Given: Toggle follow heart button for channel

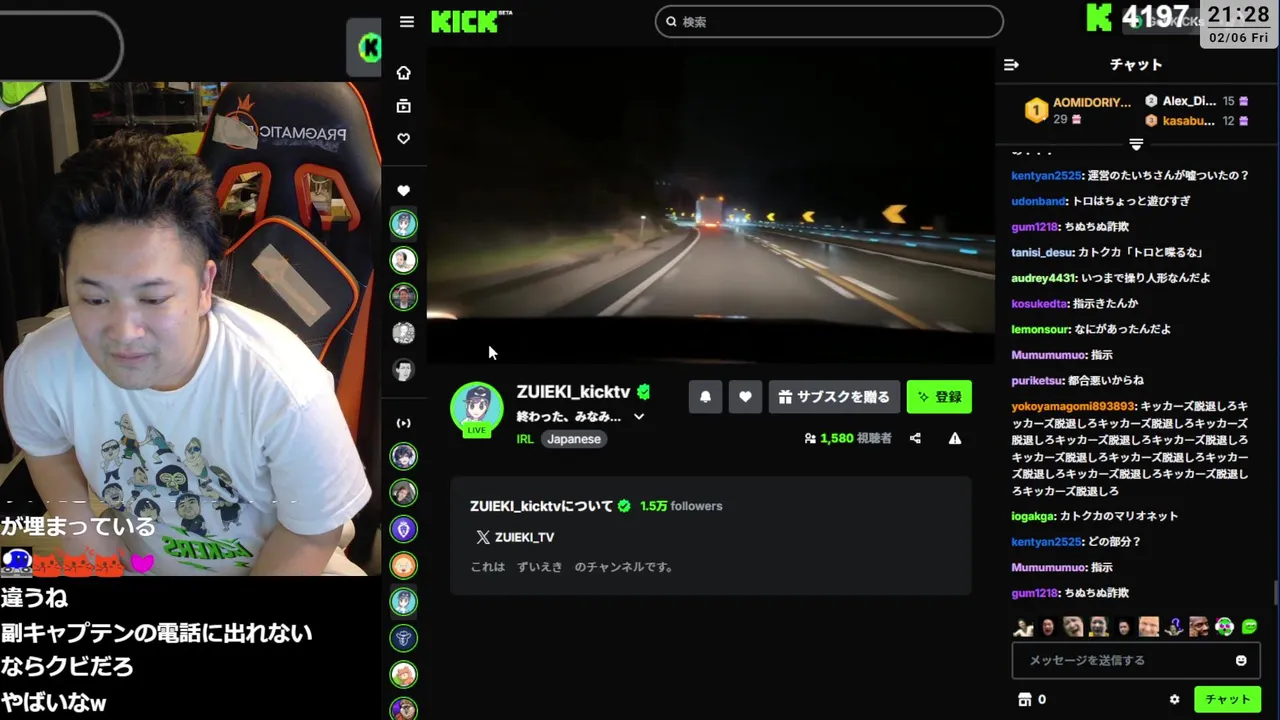Looking at the screenshot, I should pyautogui.click(x=745, y=397).
